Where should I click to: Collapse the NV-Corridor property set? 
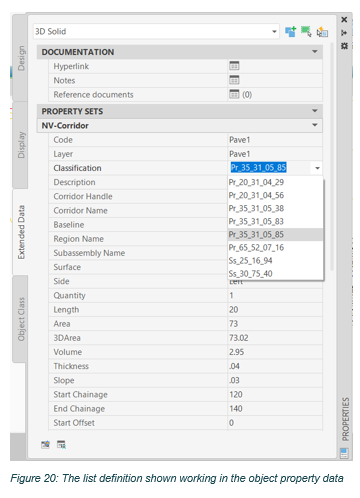point(315,125)
